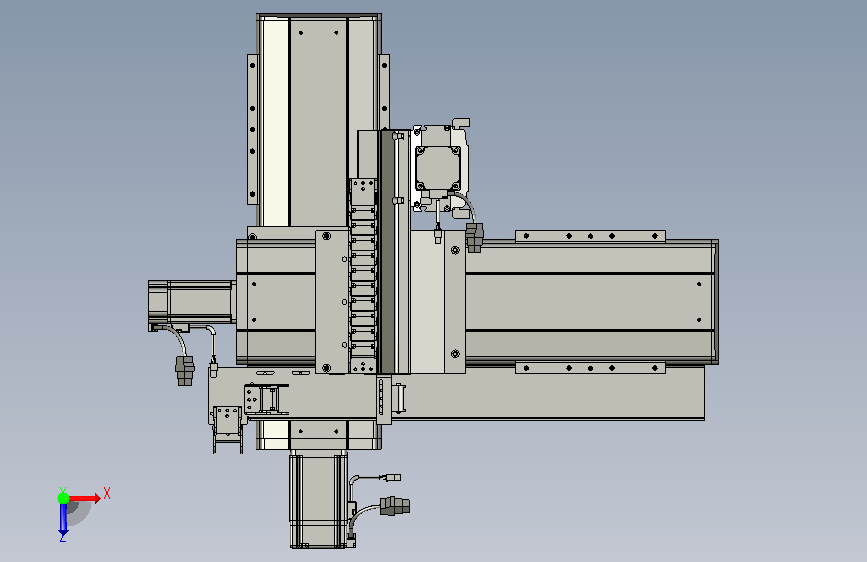Click the white cover strip on vertical actuator
Viewport: 867px width, 562px height.
click(x=275, y=122)
